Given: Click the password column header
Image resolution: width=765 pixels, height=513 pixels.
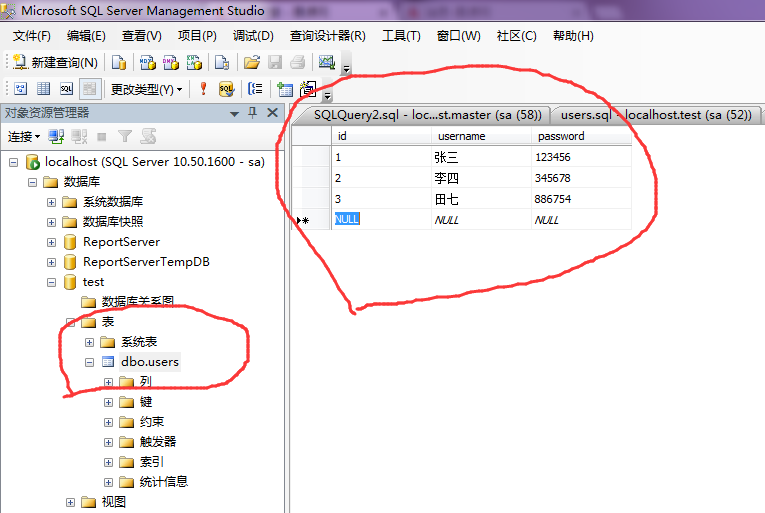Looking at the screenshot, I should 581,136.
